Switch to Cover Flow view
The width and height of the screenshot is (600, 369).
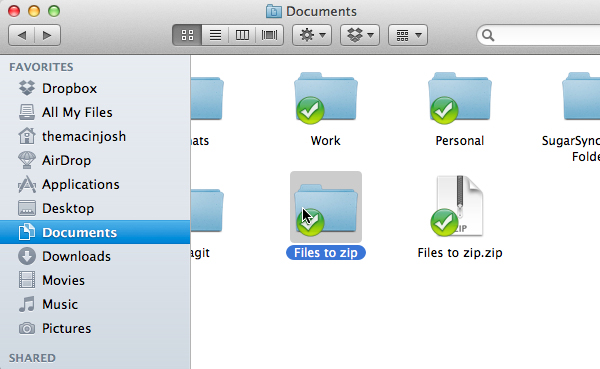(x=269, y=35)
